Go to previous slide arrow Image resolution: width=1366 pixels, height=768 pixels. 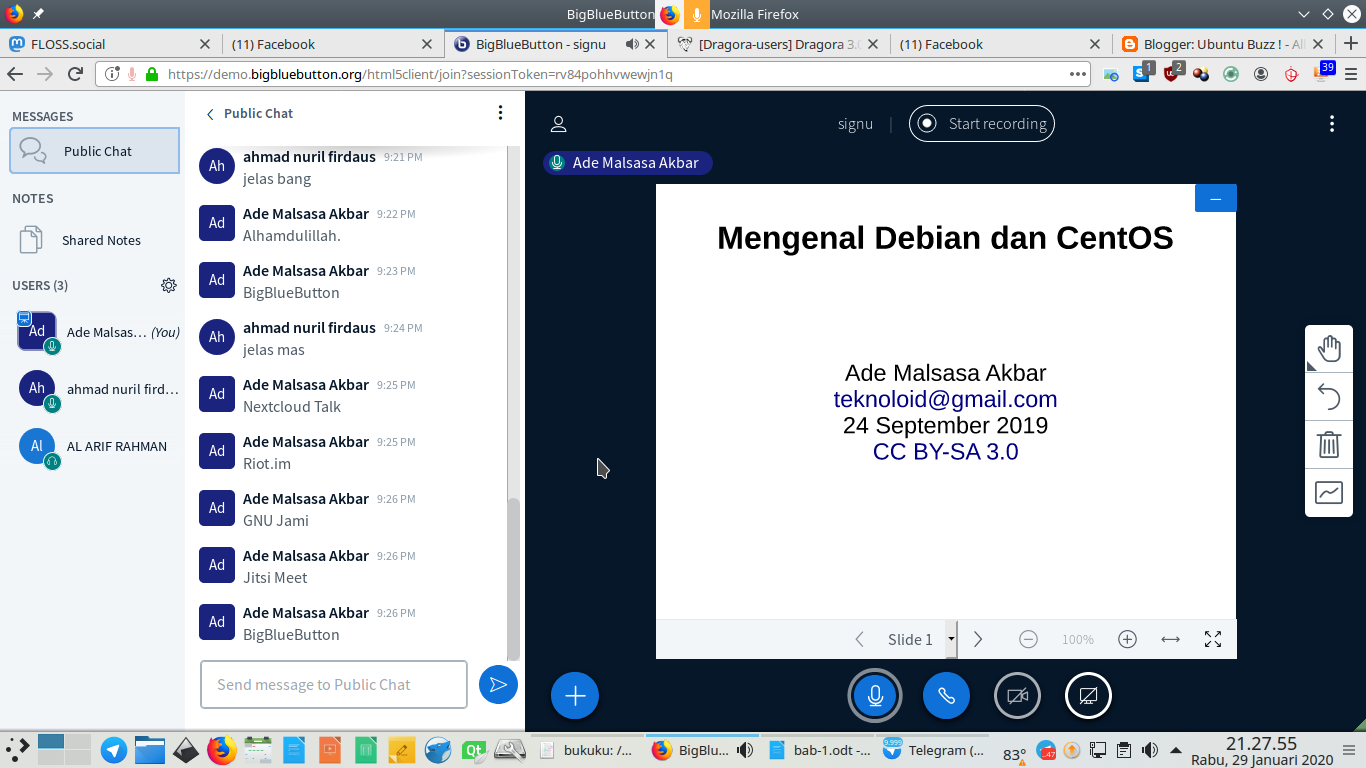tap(859, 639)
